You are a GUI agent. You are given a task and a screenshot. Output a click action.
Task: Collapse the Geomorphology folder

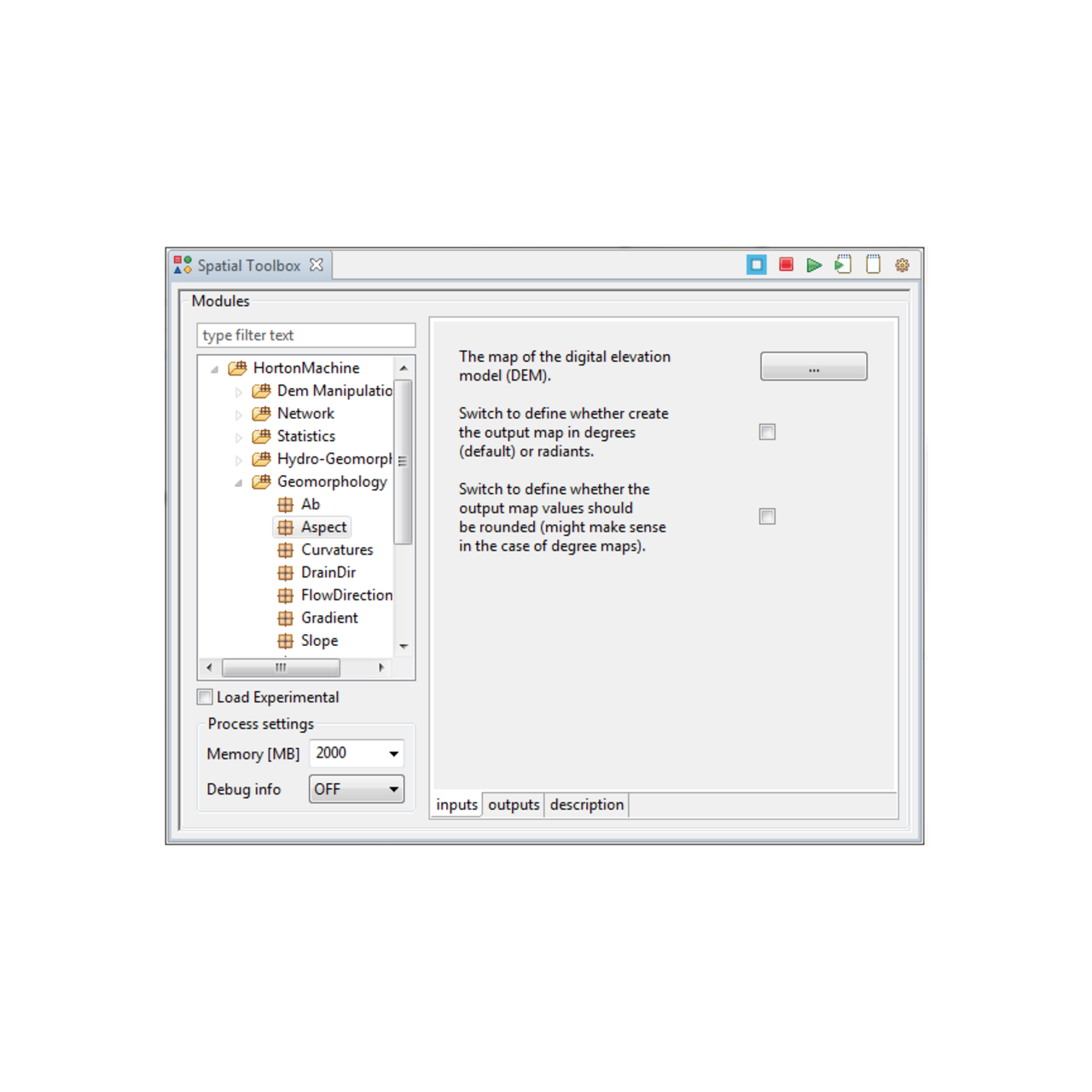point(240,481)
